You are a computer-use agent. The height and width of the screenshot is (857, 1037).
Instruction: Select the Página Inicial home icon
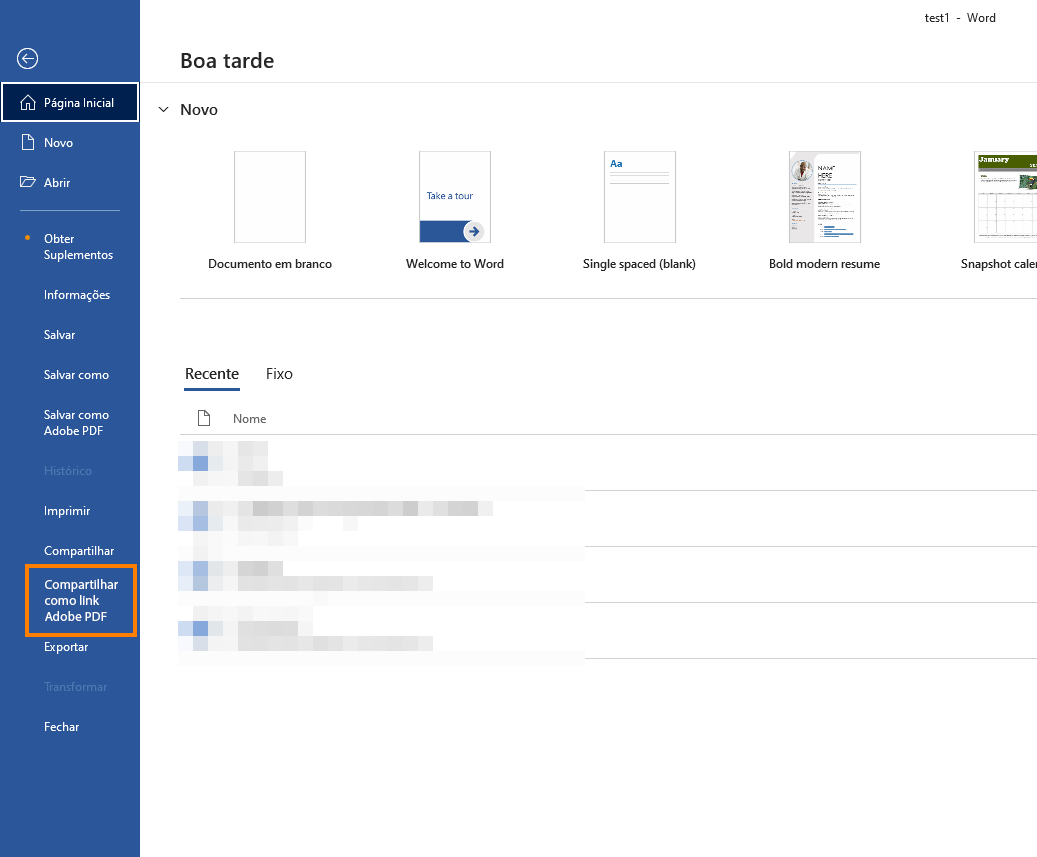click(25, 101)
